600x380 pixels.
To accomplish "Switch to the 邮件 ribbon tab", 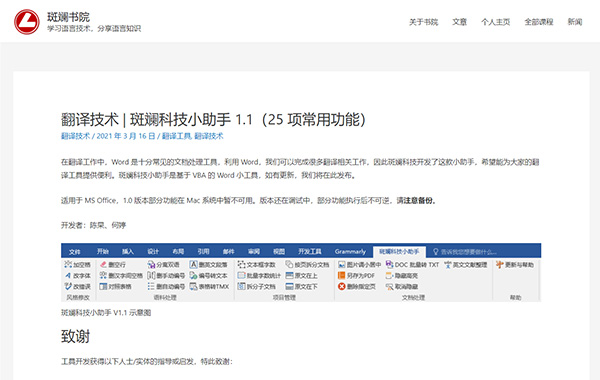I will coord(228,251).
